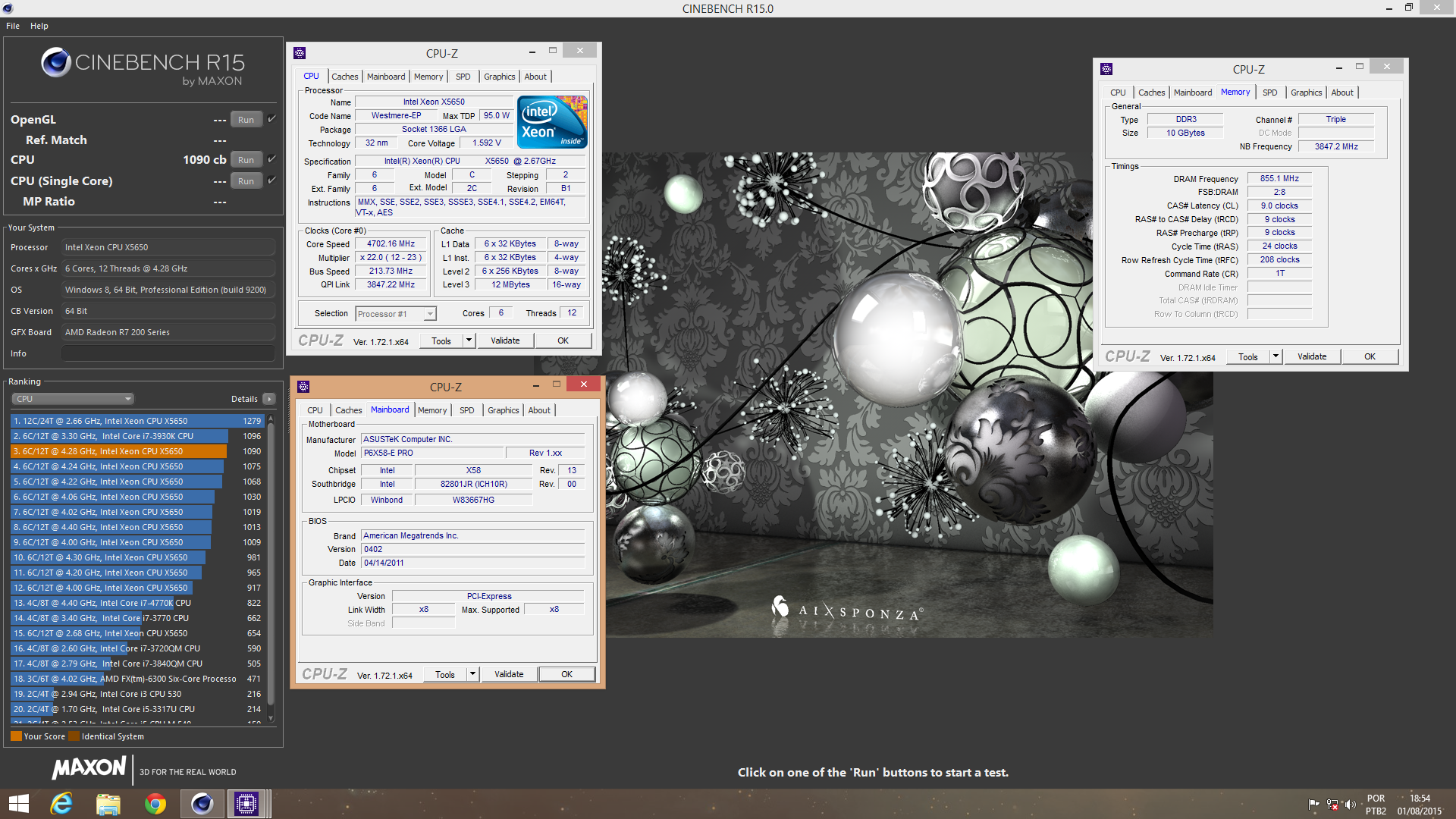
Task: Click CPU-Z icon in the Mainboard window title bar
Action: tap(303, 387)
